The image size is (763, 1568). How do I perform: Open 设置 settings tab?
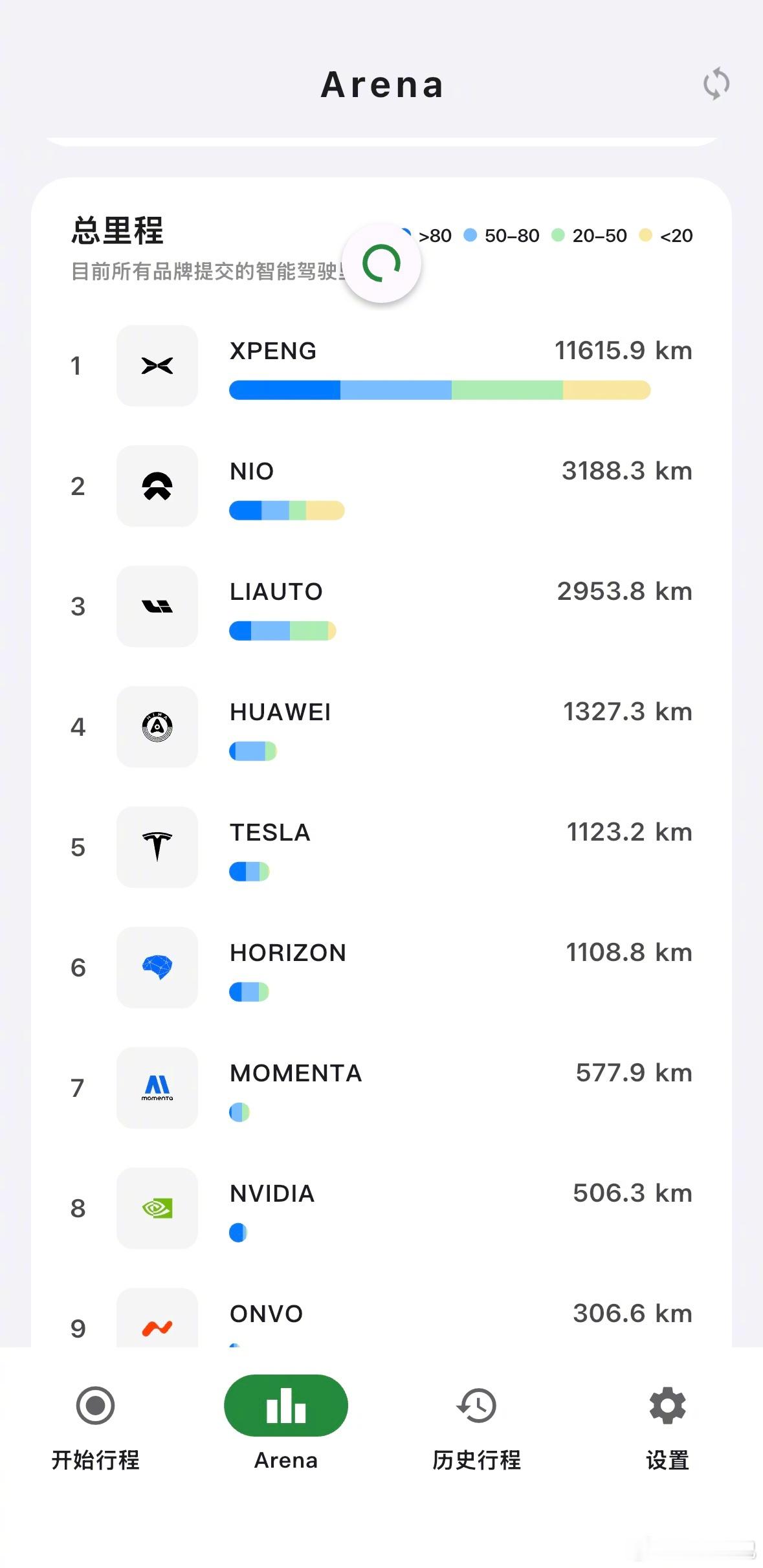click(x=667, y=1424)
